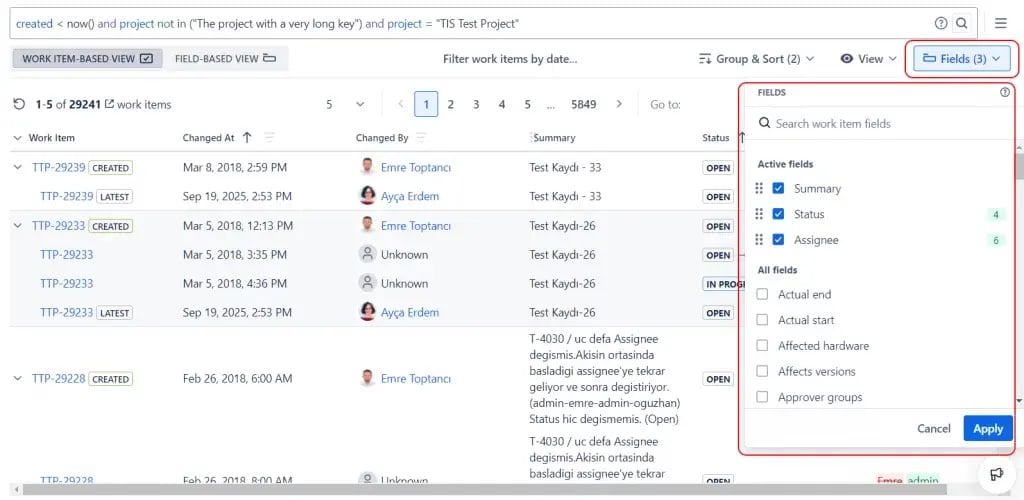
Task: Collapse the TTP-29239 work item row
Action: coord(17,168)
